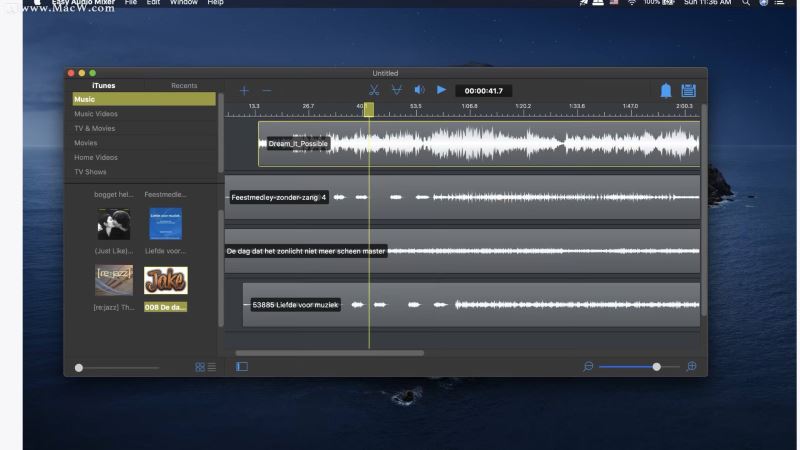Toggle the speaker volume icon

tap(419, 90)
